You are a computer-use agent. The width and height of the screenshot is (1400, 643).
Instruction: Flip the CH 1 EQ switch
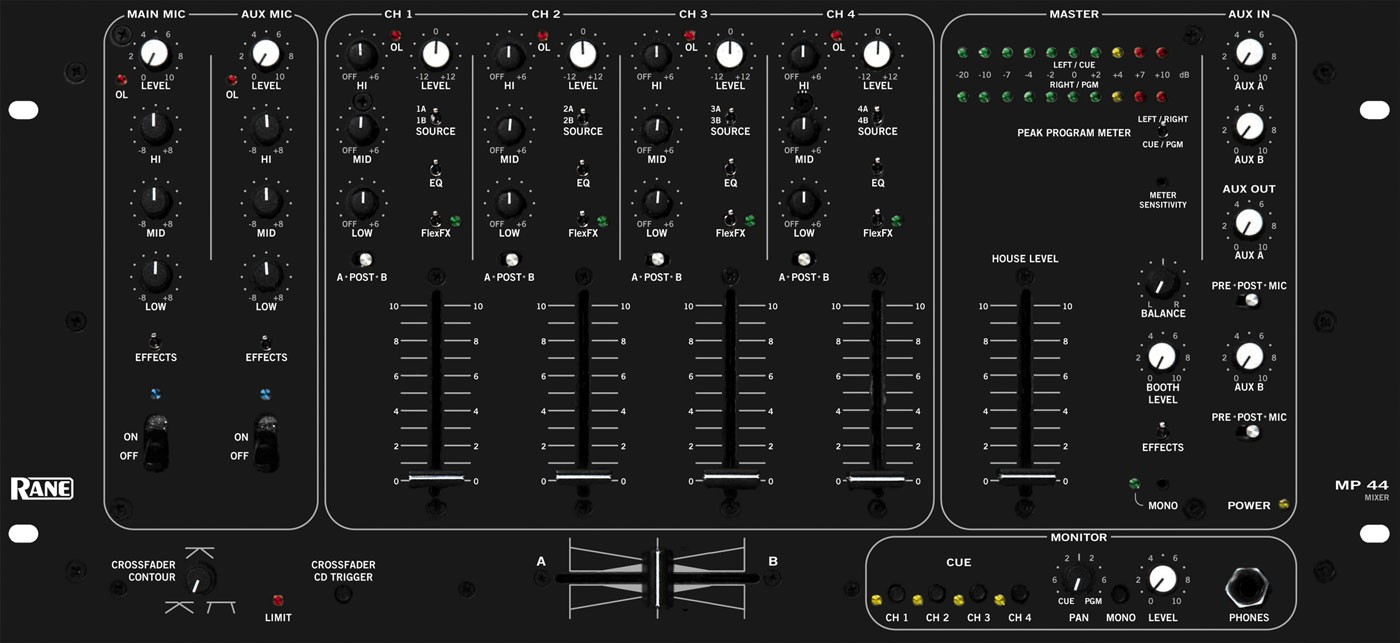(435, 167)
